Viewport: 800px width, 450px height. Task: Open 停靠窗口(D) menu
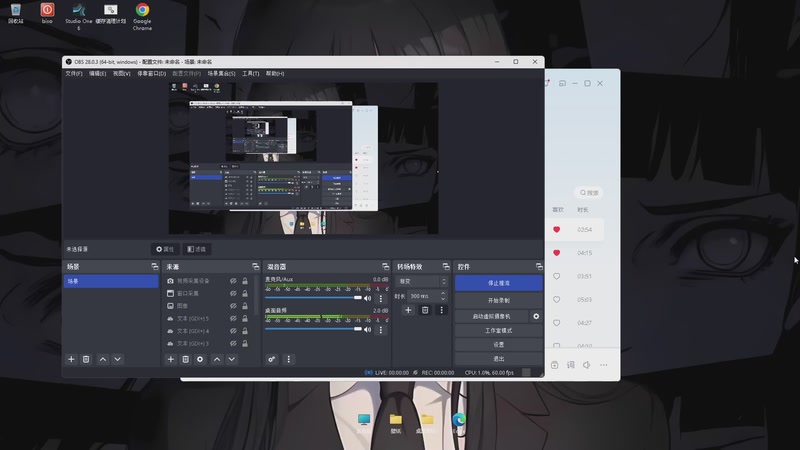pos(152,73)
